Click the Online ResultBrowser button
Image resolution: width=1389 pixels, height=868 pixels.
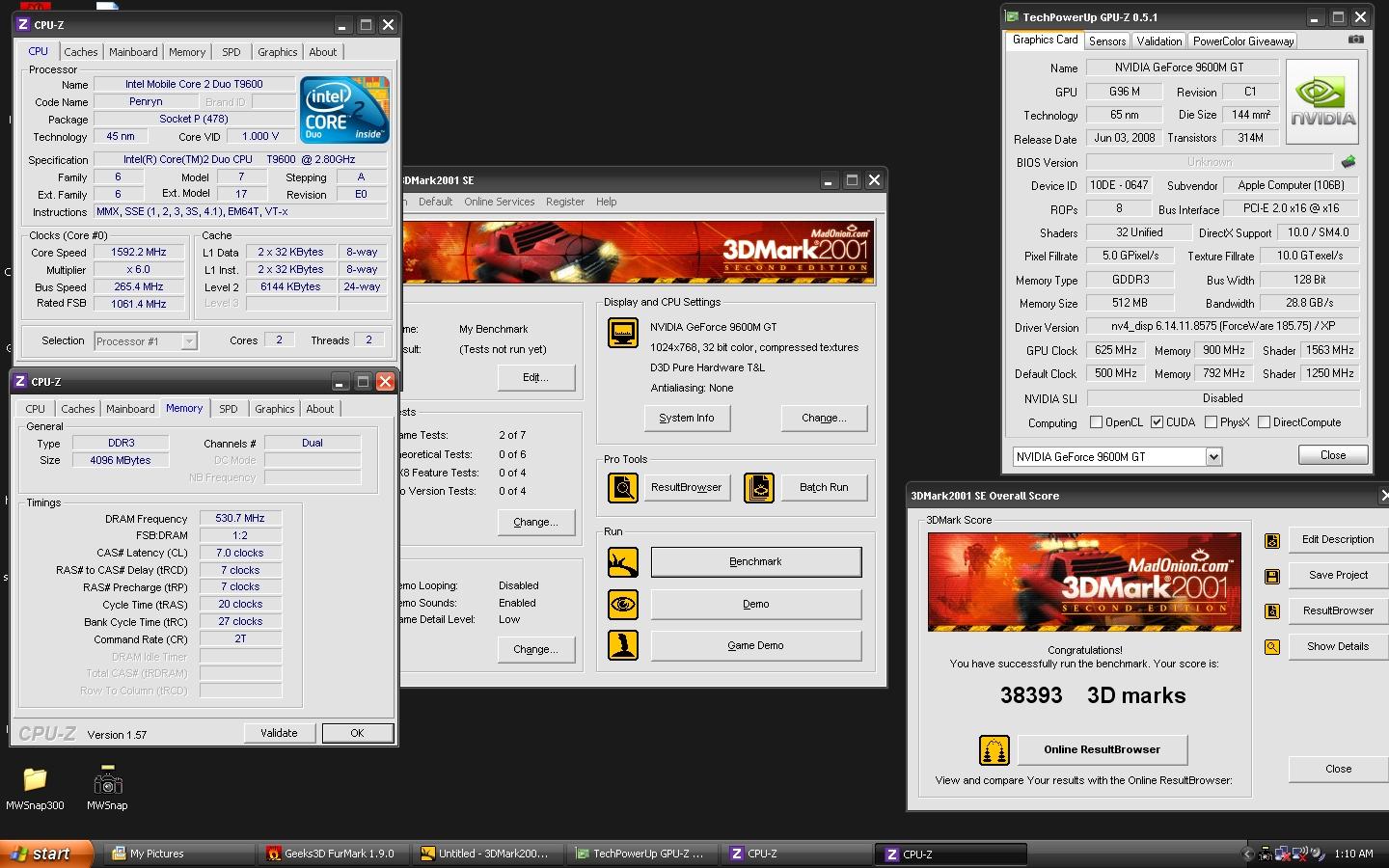pos(1102,749)
